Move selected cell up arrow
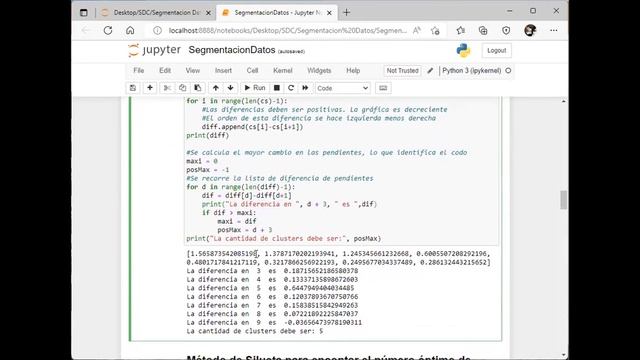 [216, 88]
